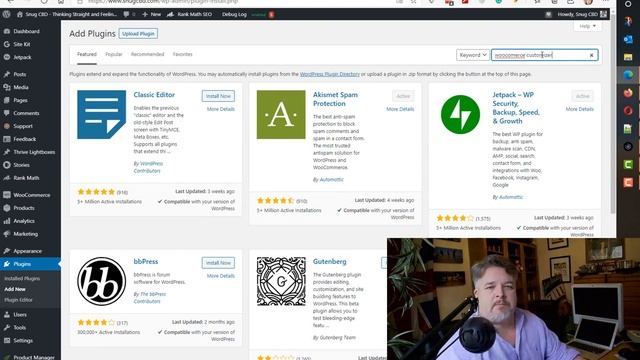View More Details for Jetpack plugin
640x360 pixels.
pyautogui.click(x=580, y=109)
